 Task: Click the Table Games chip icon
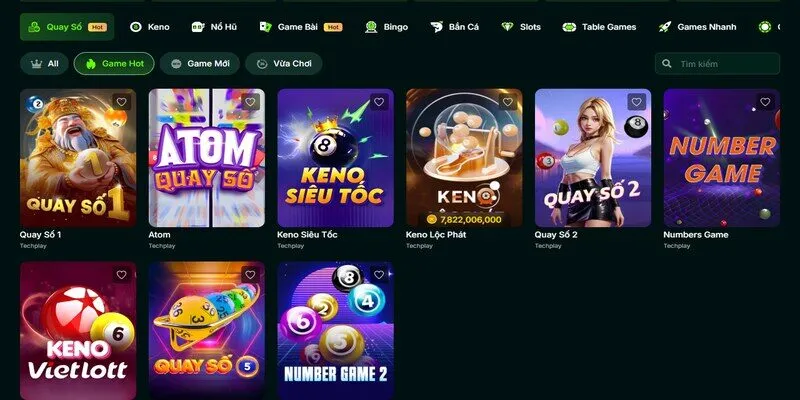(569, 27)
